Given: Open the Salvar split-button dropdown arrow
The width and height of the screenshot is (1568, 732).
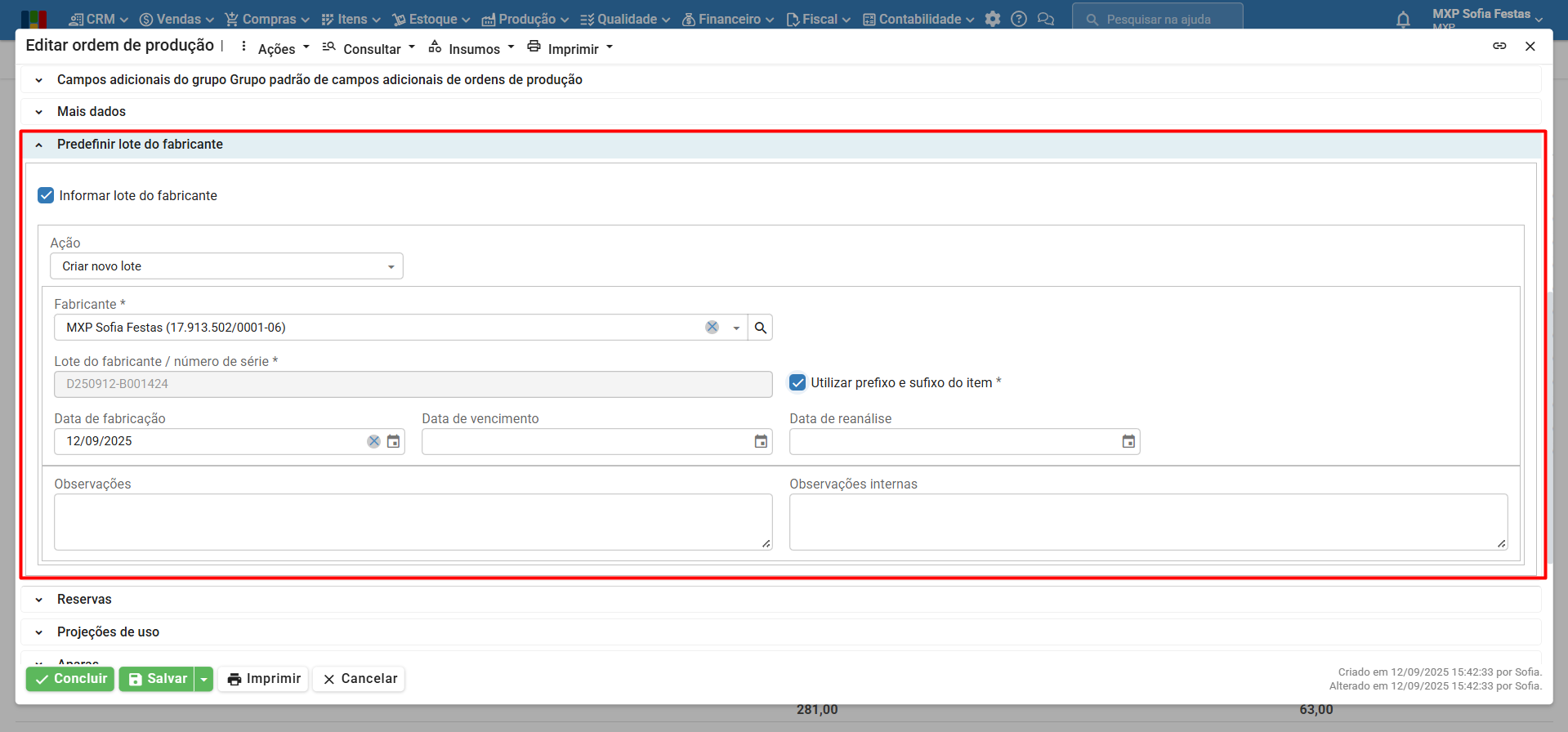Looking at the screenshot, I should tap(204, 679).
